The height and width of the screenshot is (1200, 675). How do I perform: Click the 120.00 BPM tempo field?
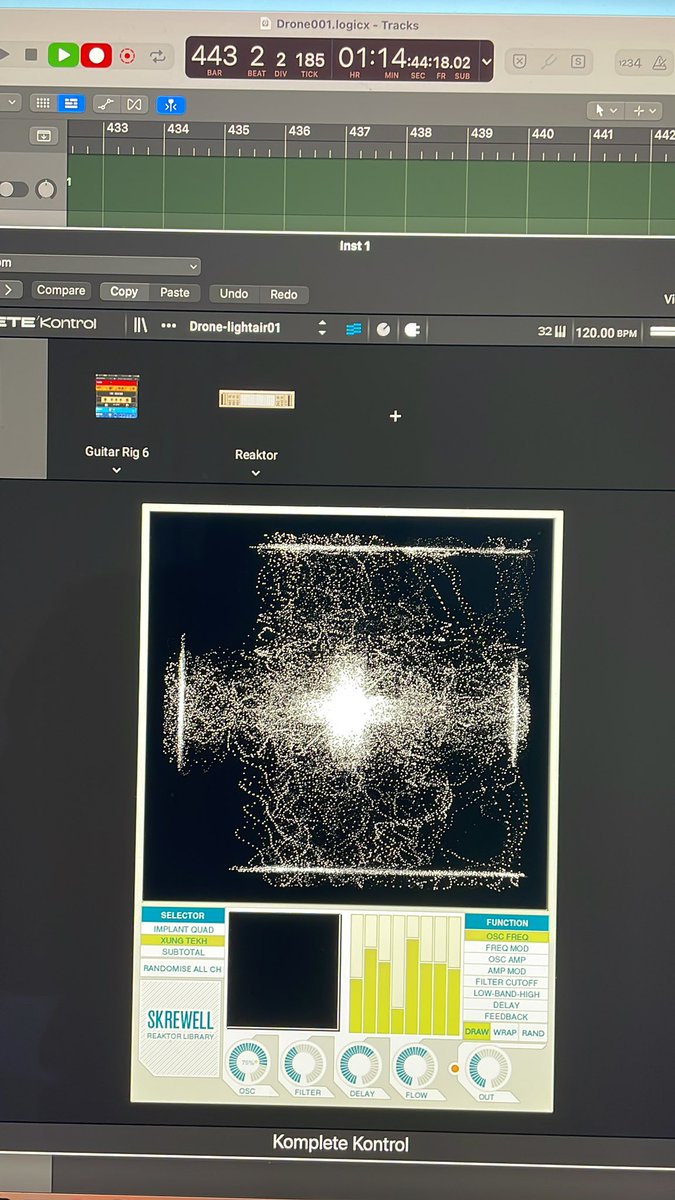click(606, 332)
